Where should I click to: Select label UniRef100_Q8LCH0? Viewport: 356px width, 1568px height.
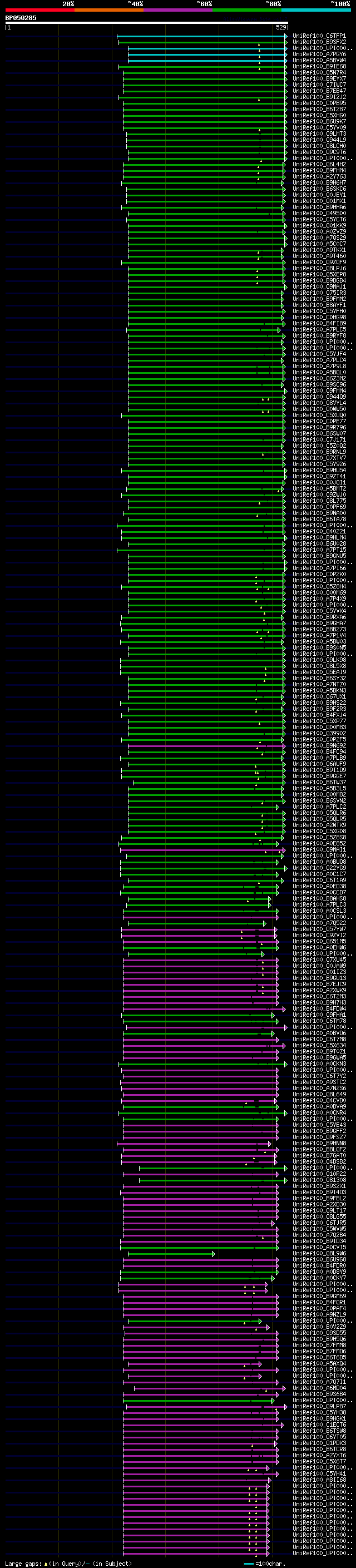pos(319,146)
